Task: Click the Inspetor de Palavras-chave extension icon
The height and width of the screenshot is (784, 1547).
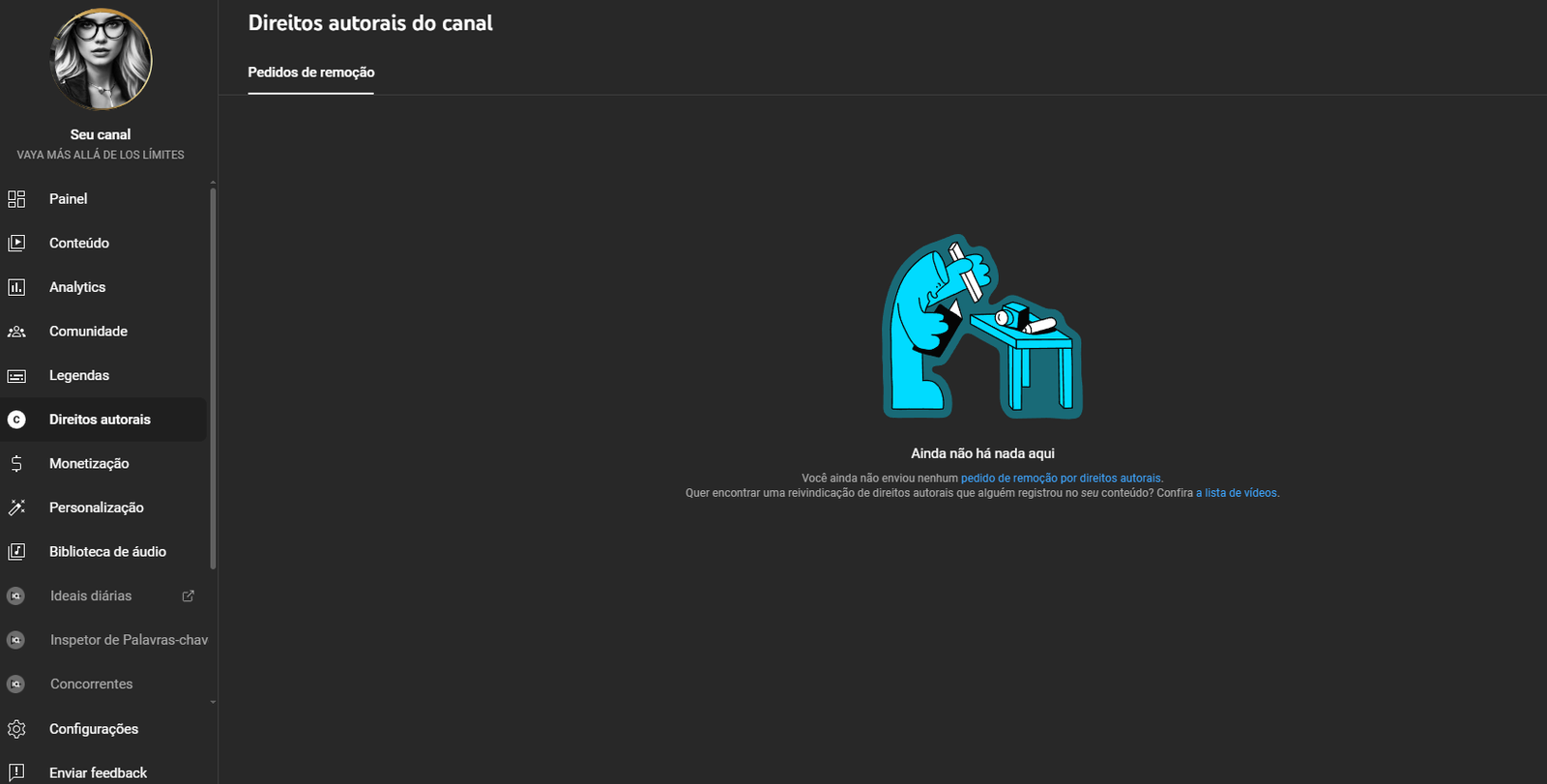Action: click(15, 640)
